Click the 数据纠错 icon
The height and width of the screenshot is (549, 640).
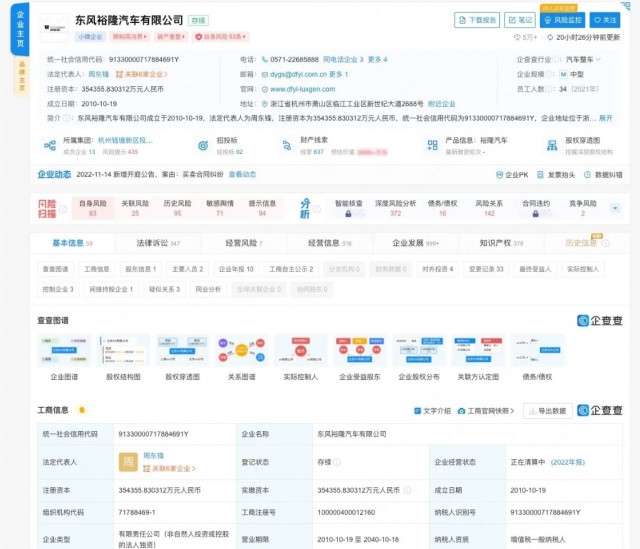click(587, 175)
